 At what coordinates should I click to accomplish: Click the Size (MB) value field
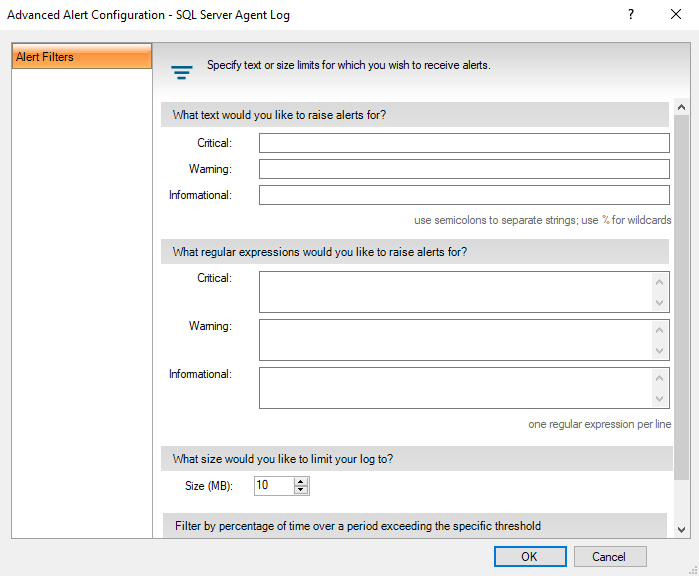(x=273, y=486)
